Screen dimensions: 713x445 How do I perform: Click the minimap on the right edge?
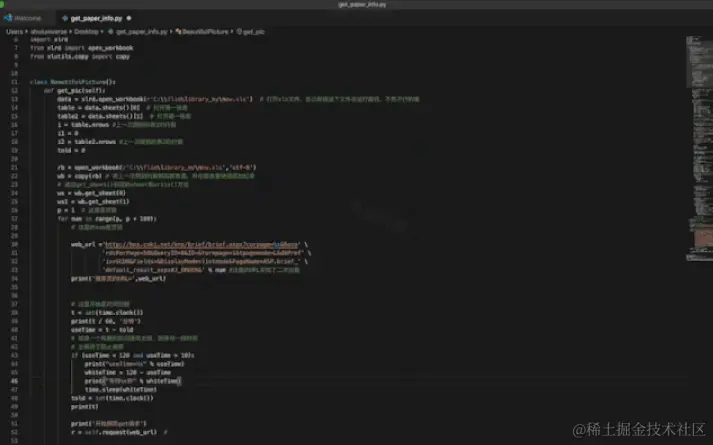coord(699,149)
